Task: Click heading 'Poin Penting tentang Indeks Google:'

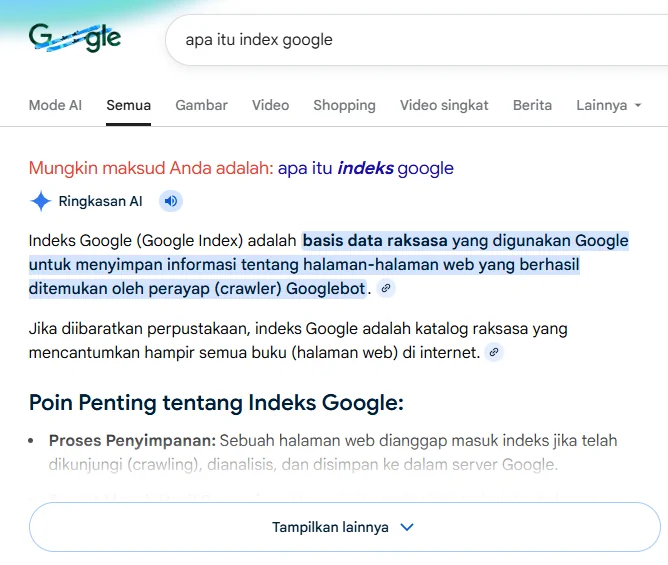Action: coord(216,403)
